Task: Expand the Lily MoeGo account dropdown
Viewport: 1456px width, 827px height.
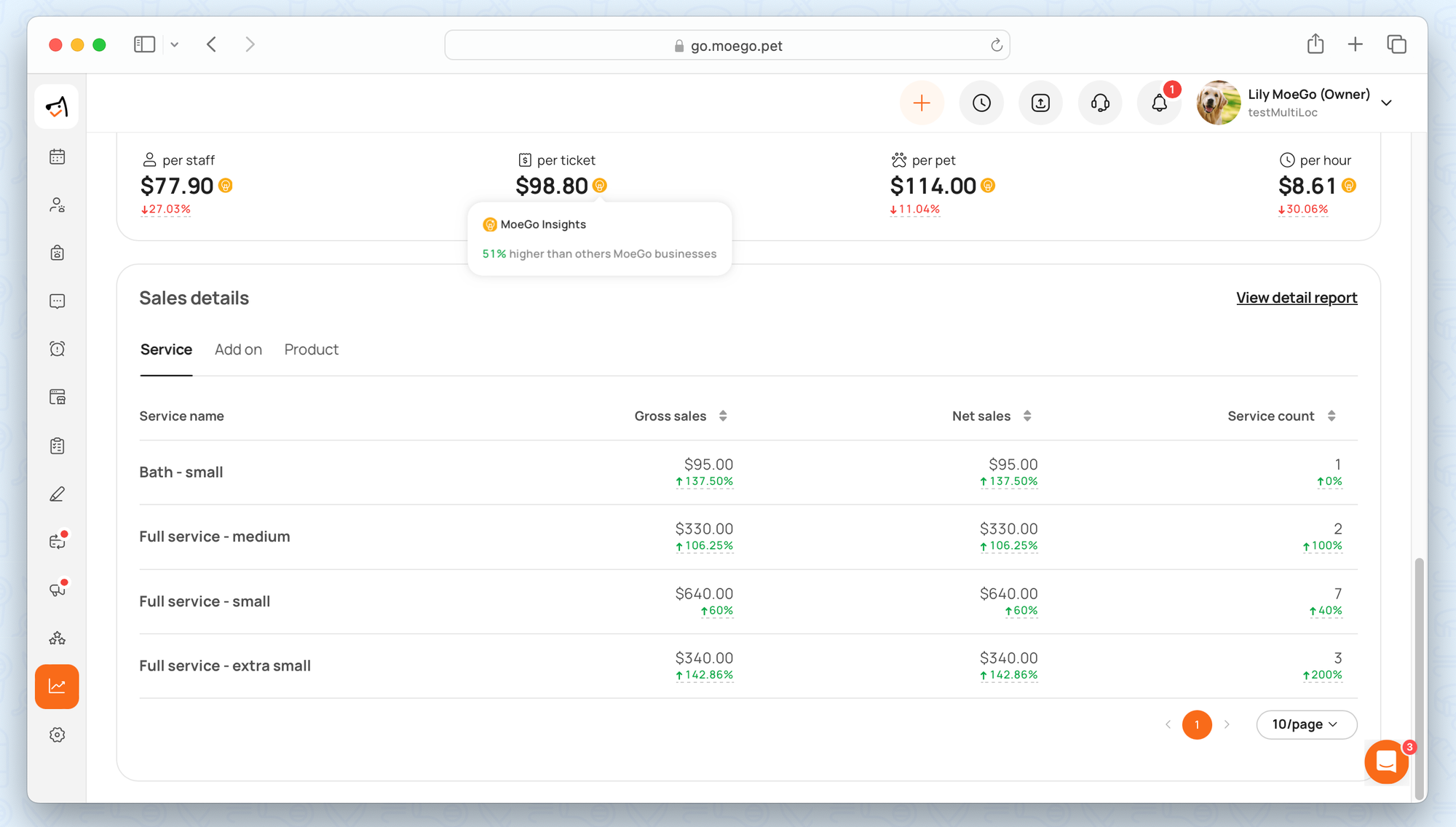Action: point(1387,103)
